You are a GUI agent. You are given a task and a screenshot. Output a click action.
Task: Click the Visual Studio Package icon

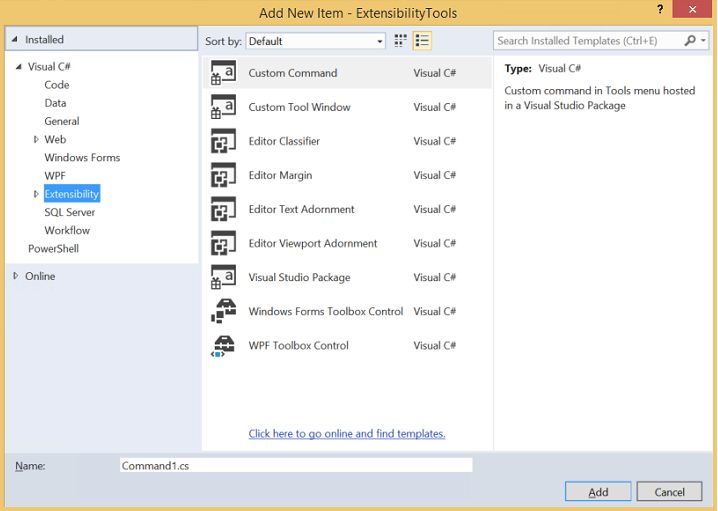(223, 277)
